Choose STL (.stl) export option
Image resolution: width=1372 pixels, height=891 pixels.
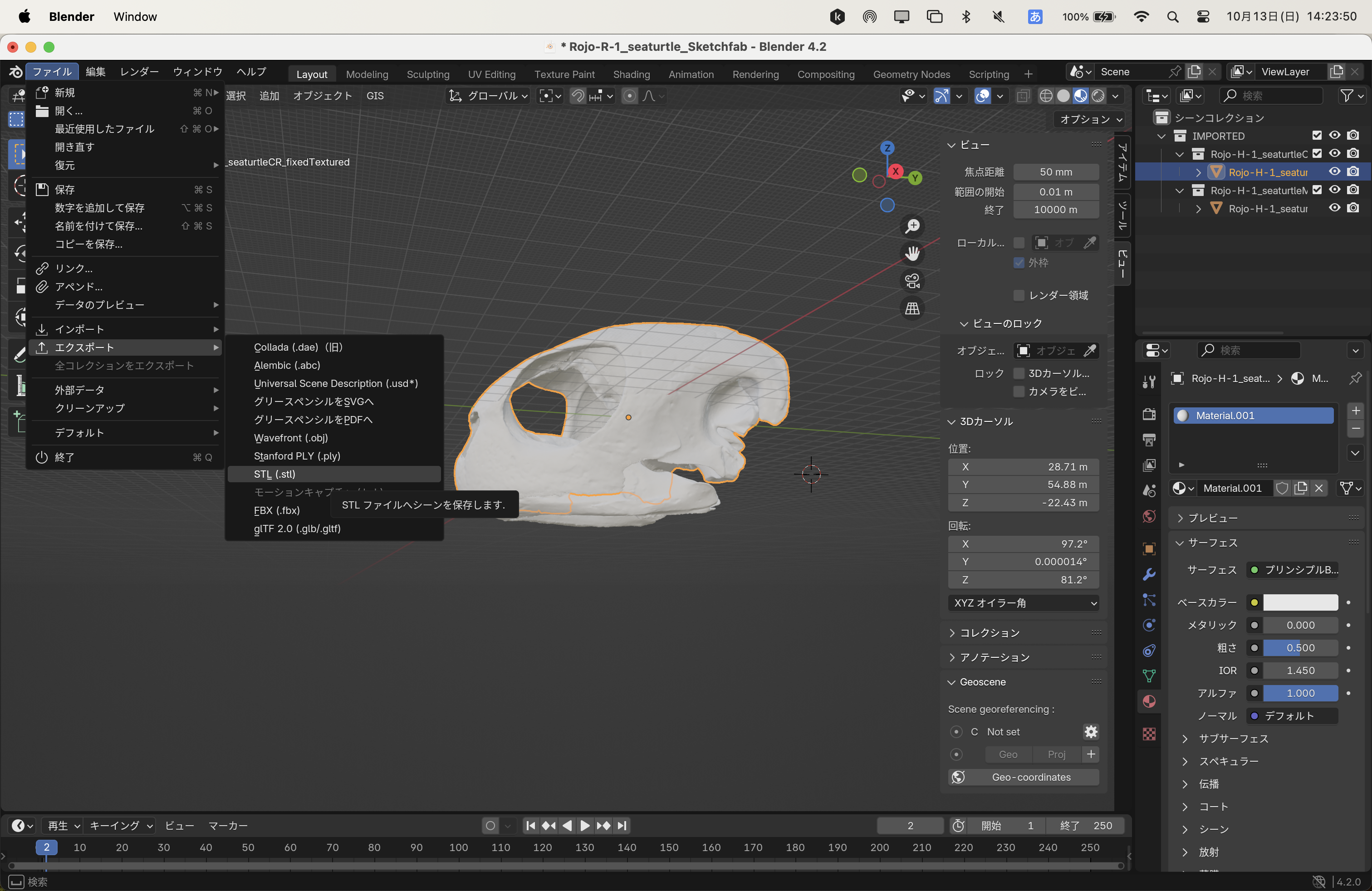[334, 474]
